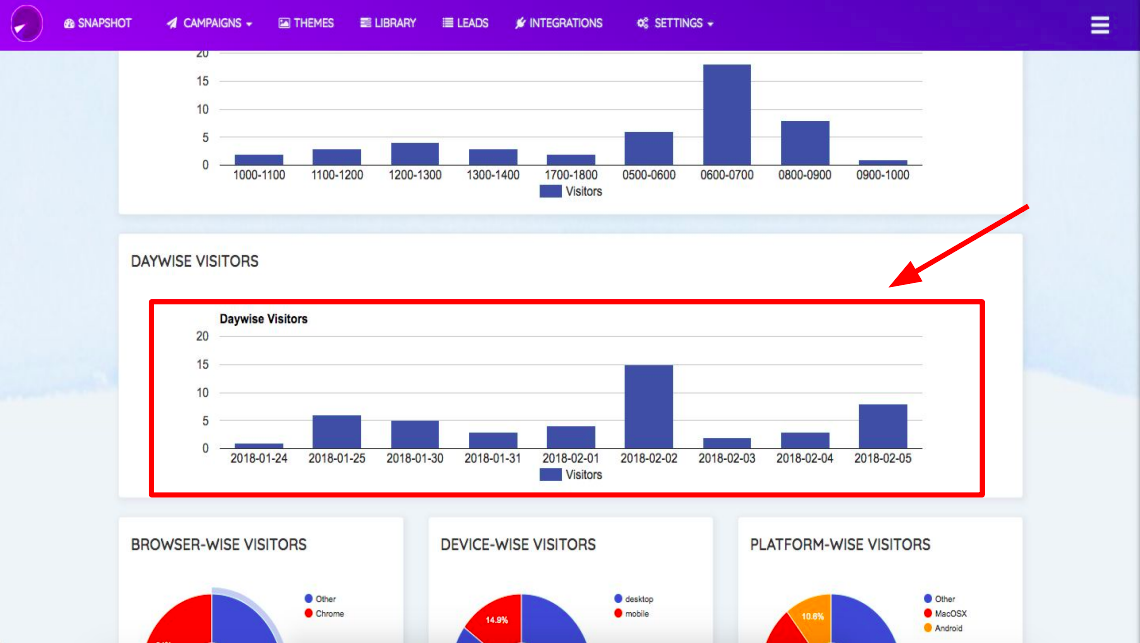
Task: Click the Snapshot gauge icon
Action: click(x=69, y=23)
